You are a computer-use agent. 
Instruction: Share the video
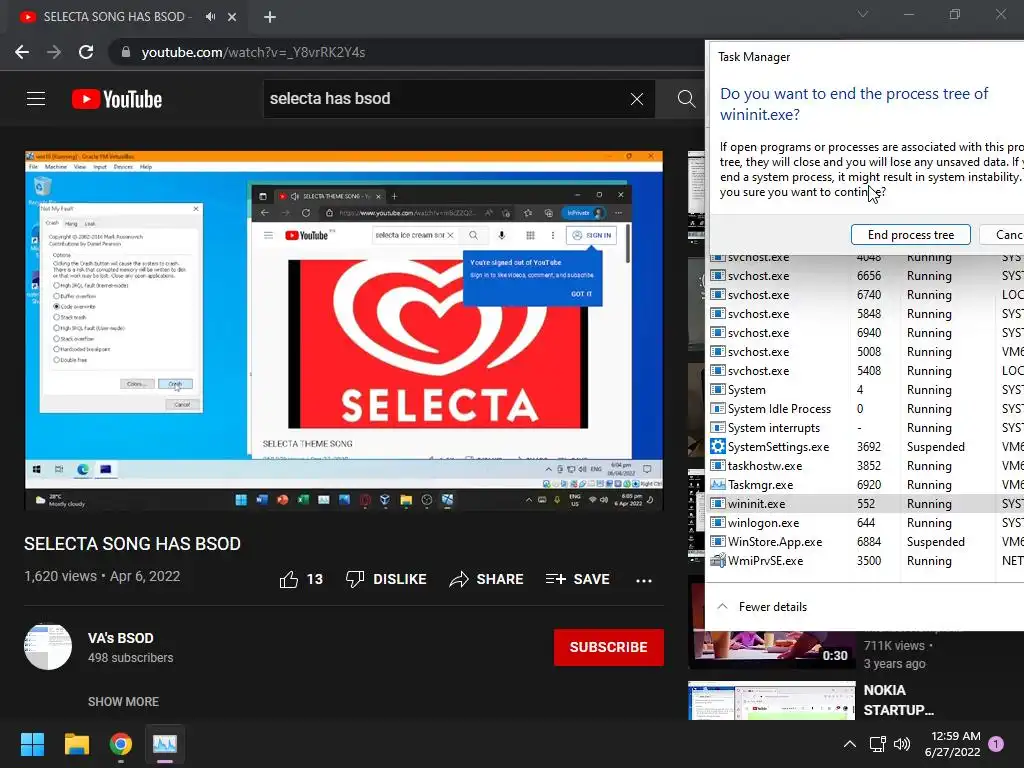point(487,579)
